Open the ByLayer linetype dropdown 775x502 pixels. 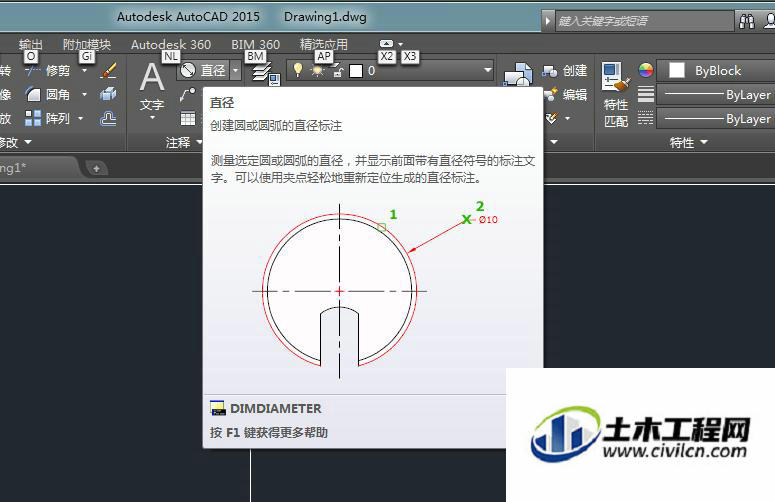pos(716,119)
